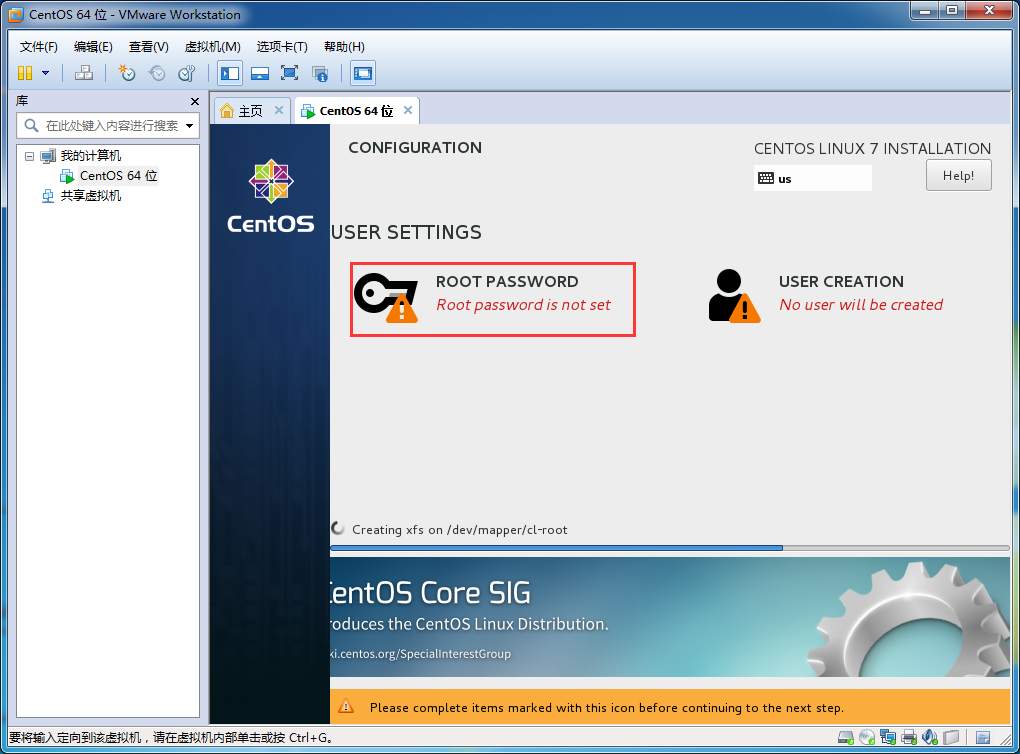Expand the library search filter dropdown

coord(189,126)
